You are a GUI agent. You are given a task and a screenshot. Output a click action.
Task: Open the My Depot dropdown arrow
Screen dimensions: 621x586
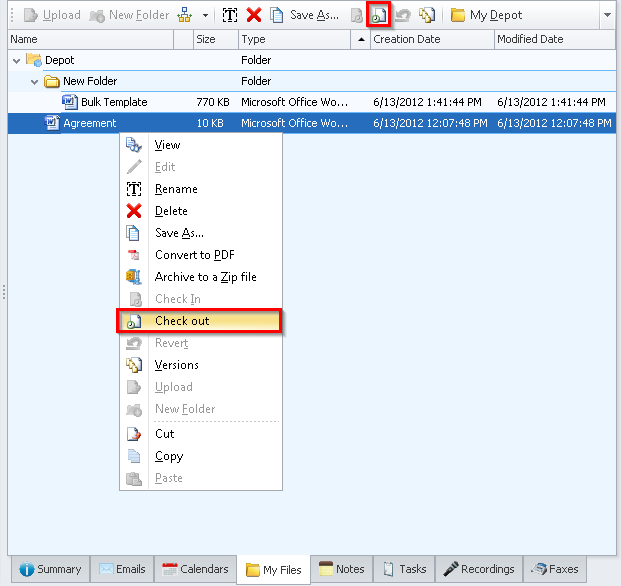(x=608, y=16)
